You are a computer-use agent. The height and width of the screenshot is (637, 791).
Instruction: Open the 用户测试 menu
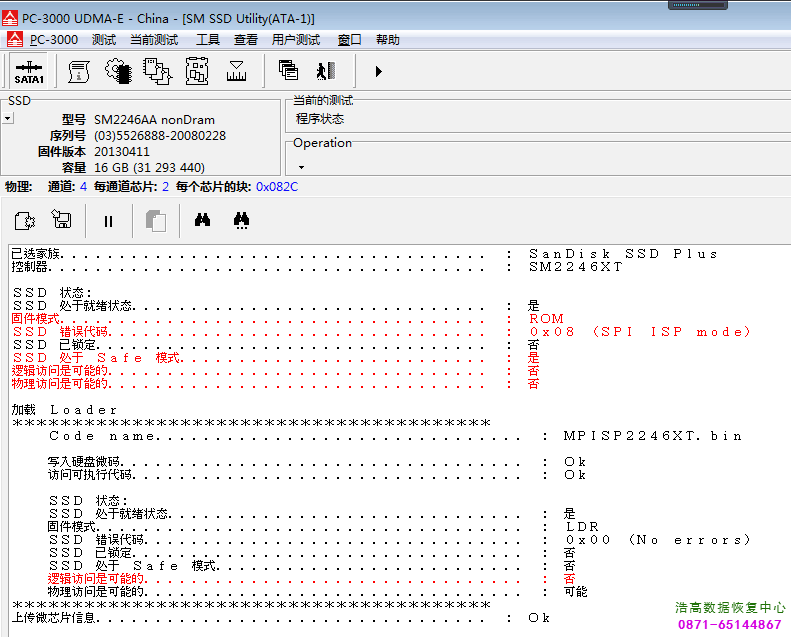(296, 40)
